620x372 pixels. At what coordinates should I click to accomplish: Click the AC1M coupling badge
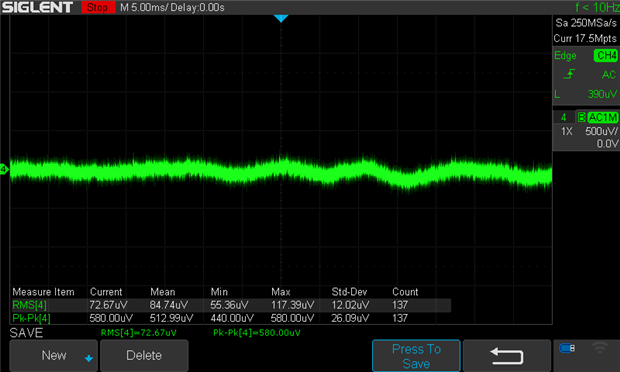[603, 117]
